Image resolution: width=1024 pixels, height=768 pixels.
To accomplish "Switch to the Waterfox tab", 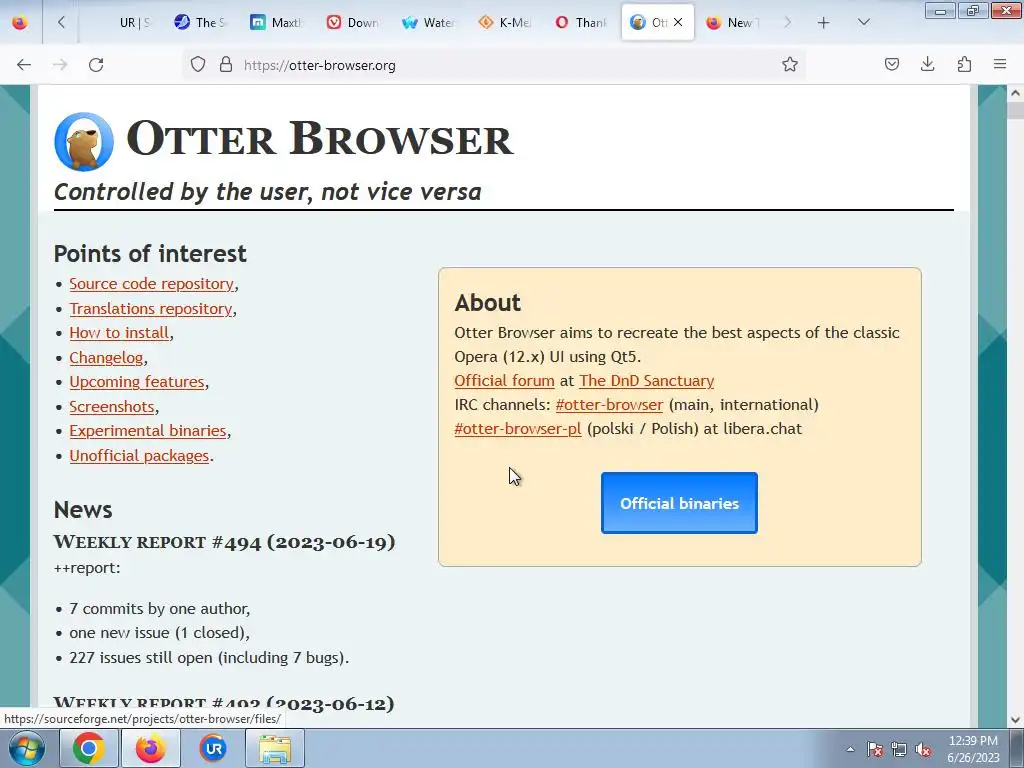I will pyautogui.click(x=428, y=22).
